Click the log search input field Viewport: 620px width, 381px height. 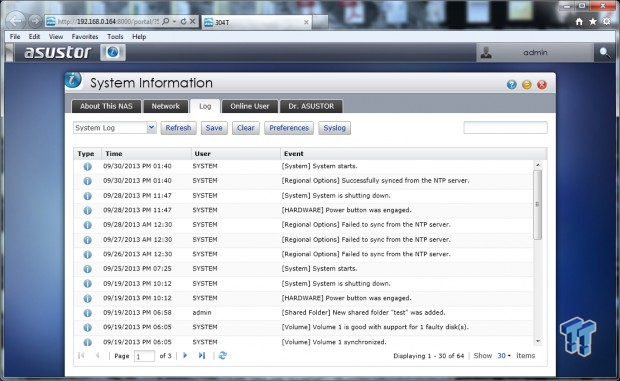click(x=505, y=128)
